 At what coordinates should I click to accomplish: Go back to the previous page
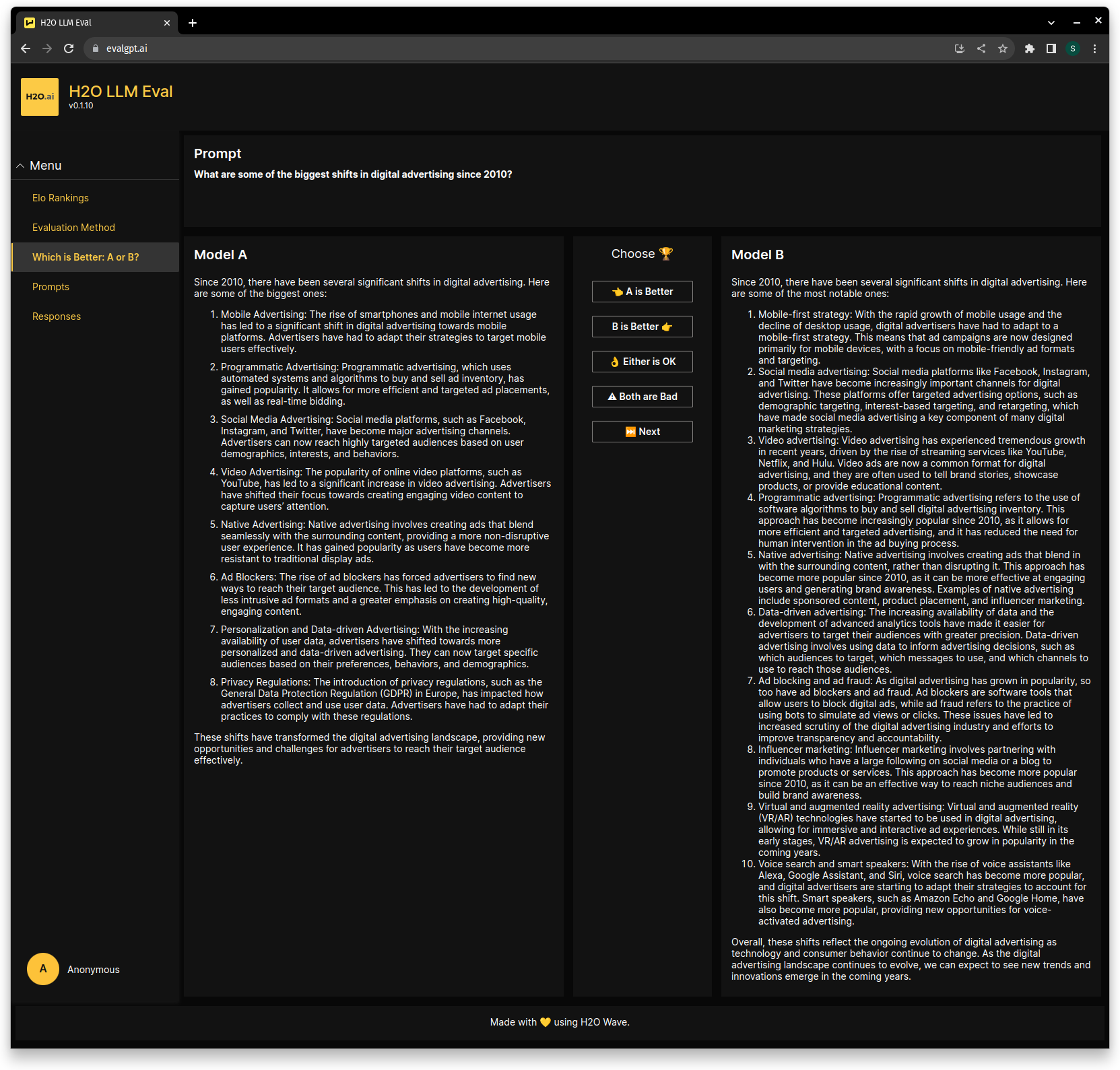26,48
